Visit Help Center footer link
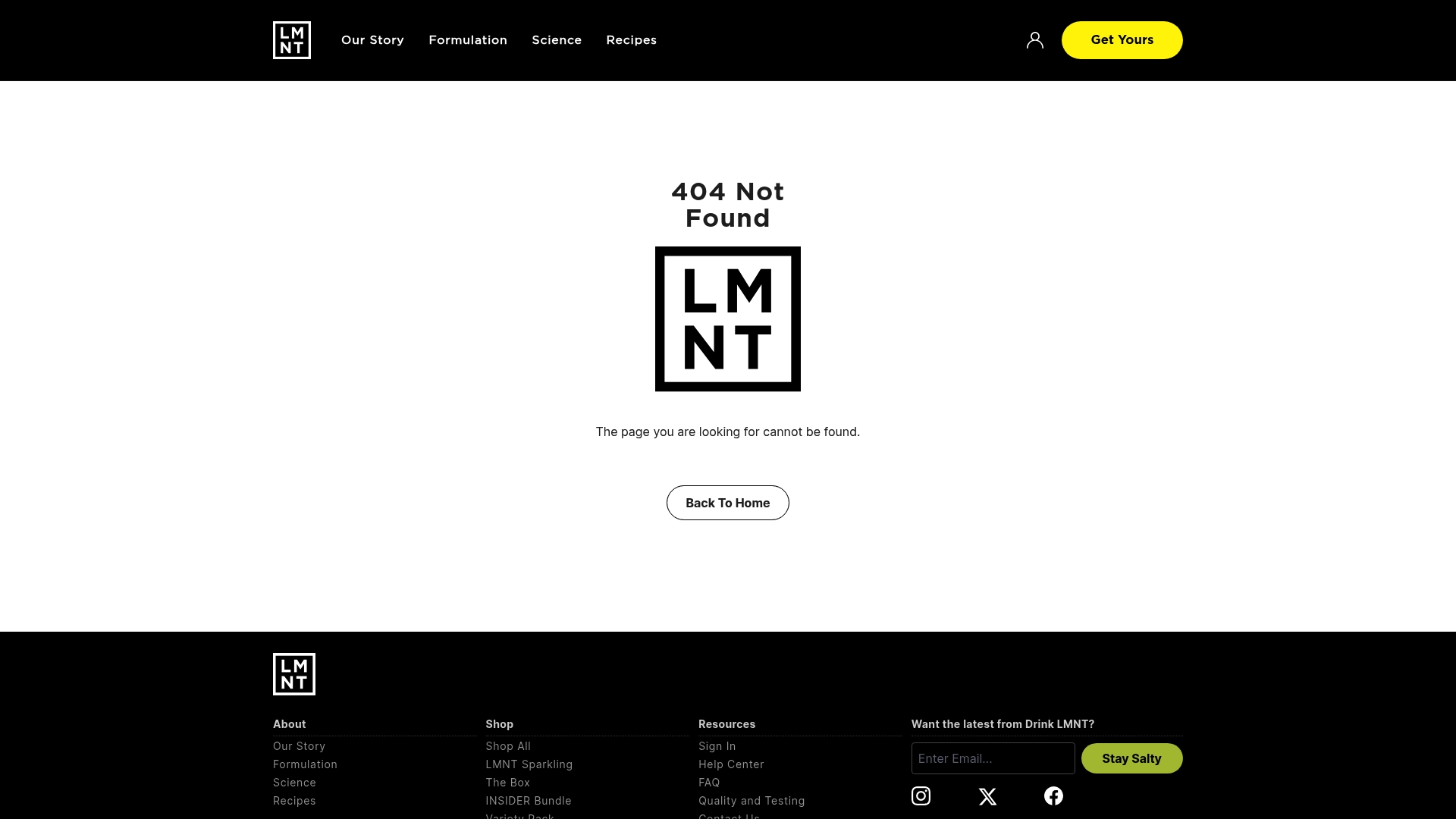Image resolution: width=1456 pixels, height=819 pixels. click(731, 764)
